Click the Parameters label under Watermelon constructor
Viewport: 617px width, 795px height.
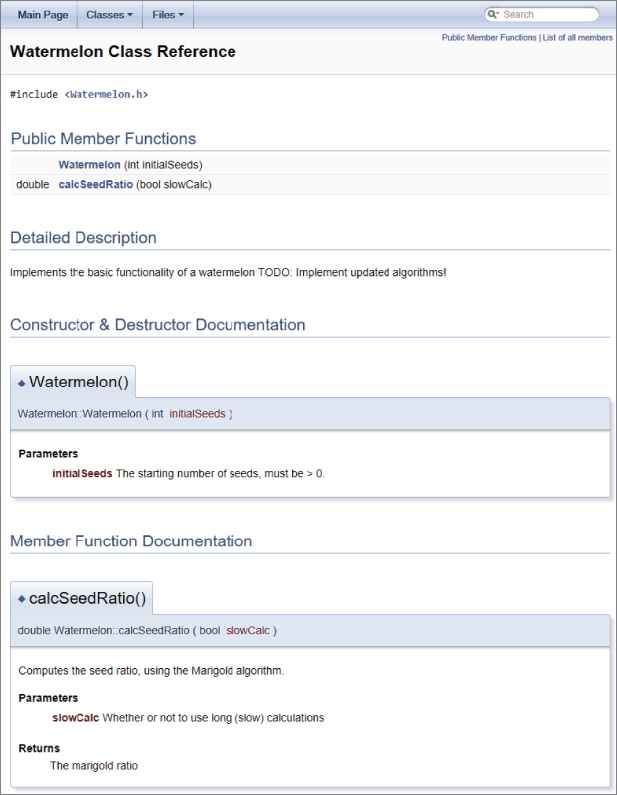pos(48,454)
